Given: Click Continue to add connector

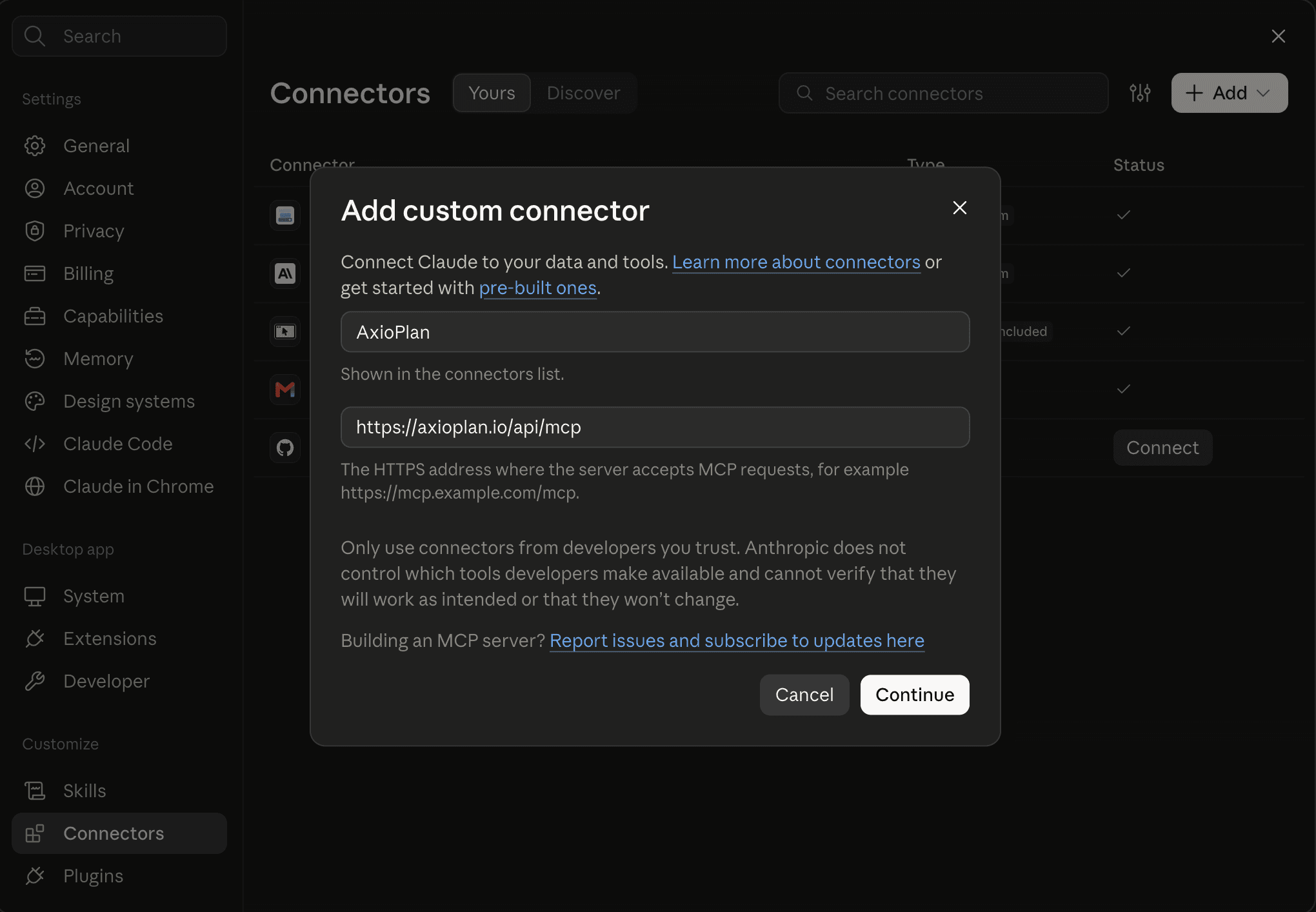Looking at the screenshot, I should pos(915,695).
